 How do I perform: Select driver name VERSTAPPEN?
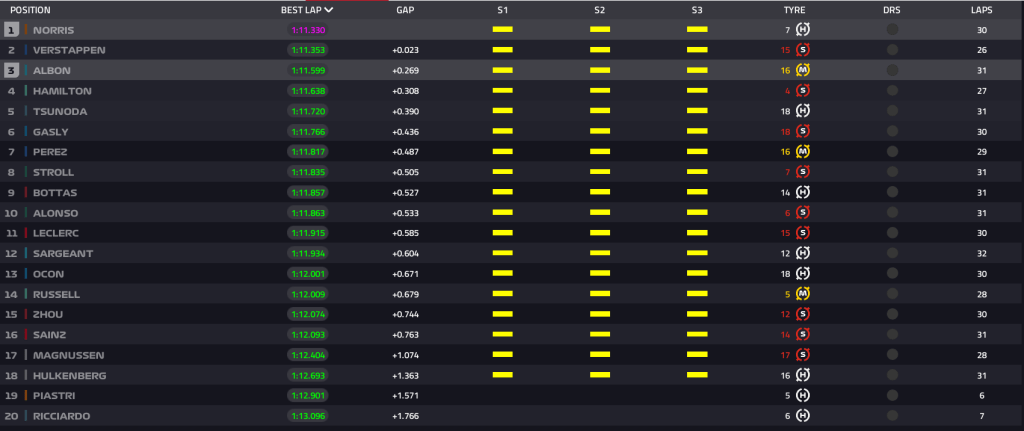click(69, 50)
